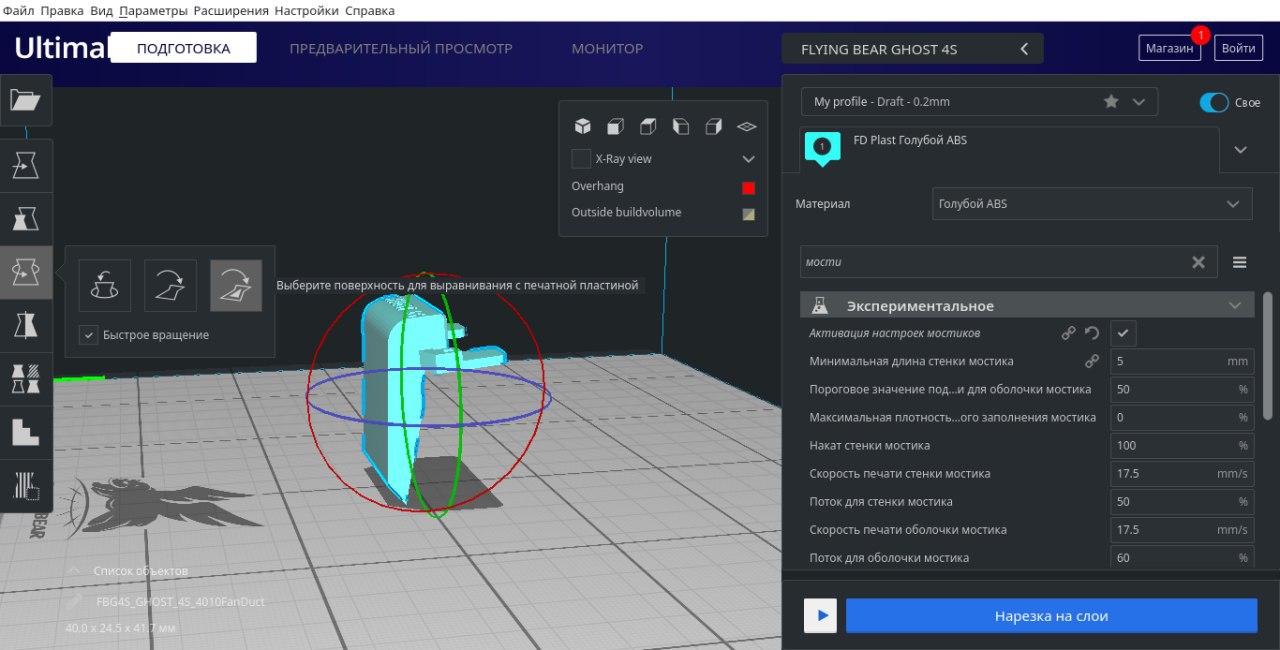Viewport: 1280px width, 650px height.
Task: Open the Материал Голубой ABS dropdown
Action: [1092, 204]
